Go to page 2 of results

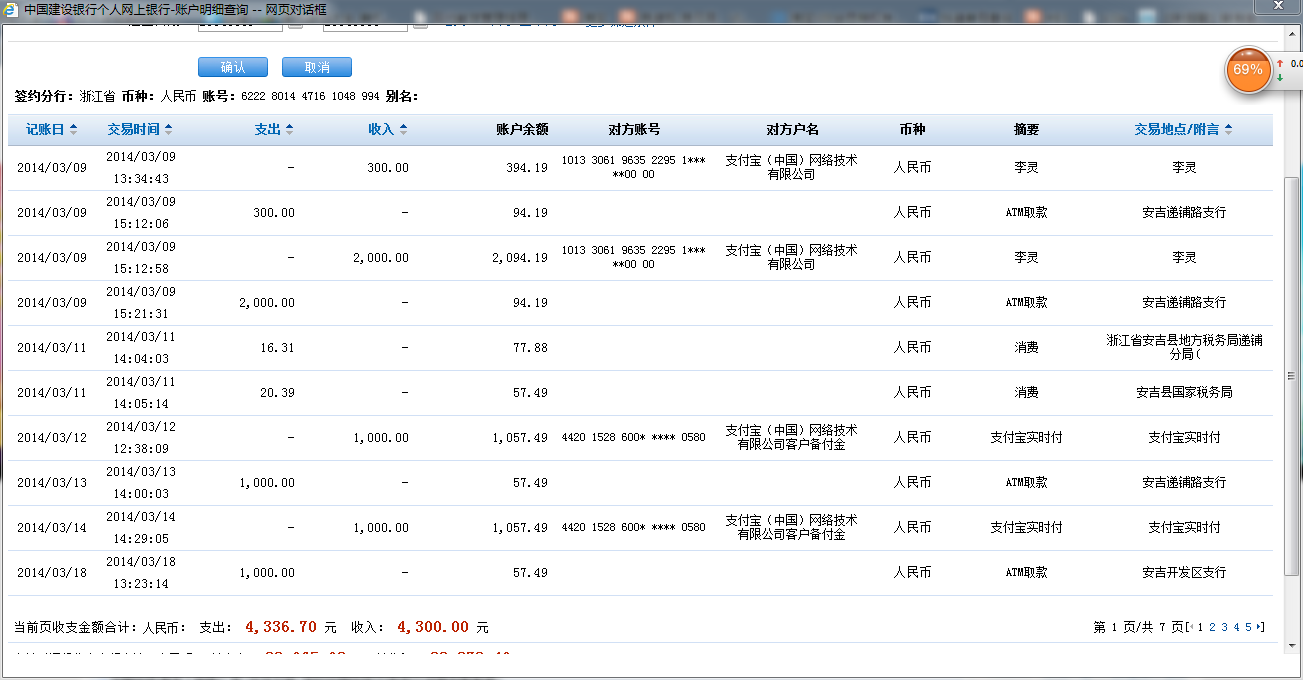(1212, 627)
